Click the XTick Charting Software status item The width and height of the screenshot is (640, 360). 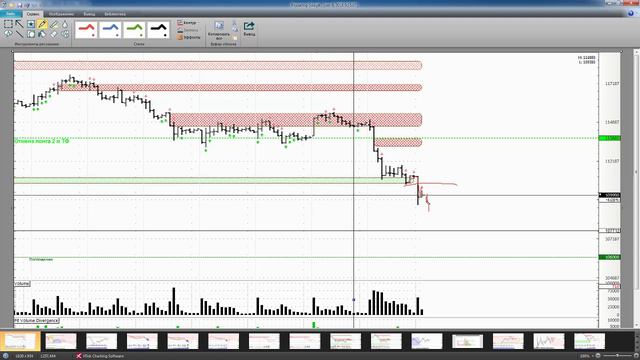(100, 356)
